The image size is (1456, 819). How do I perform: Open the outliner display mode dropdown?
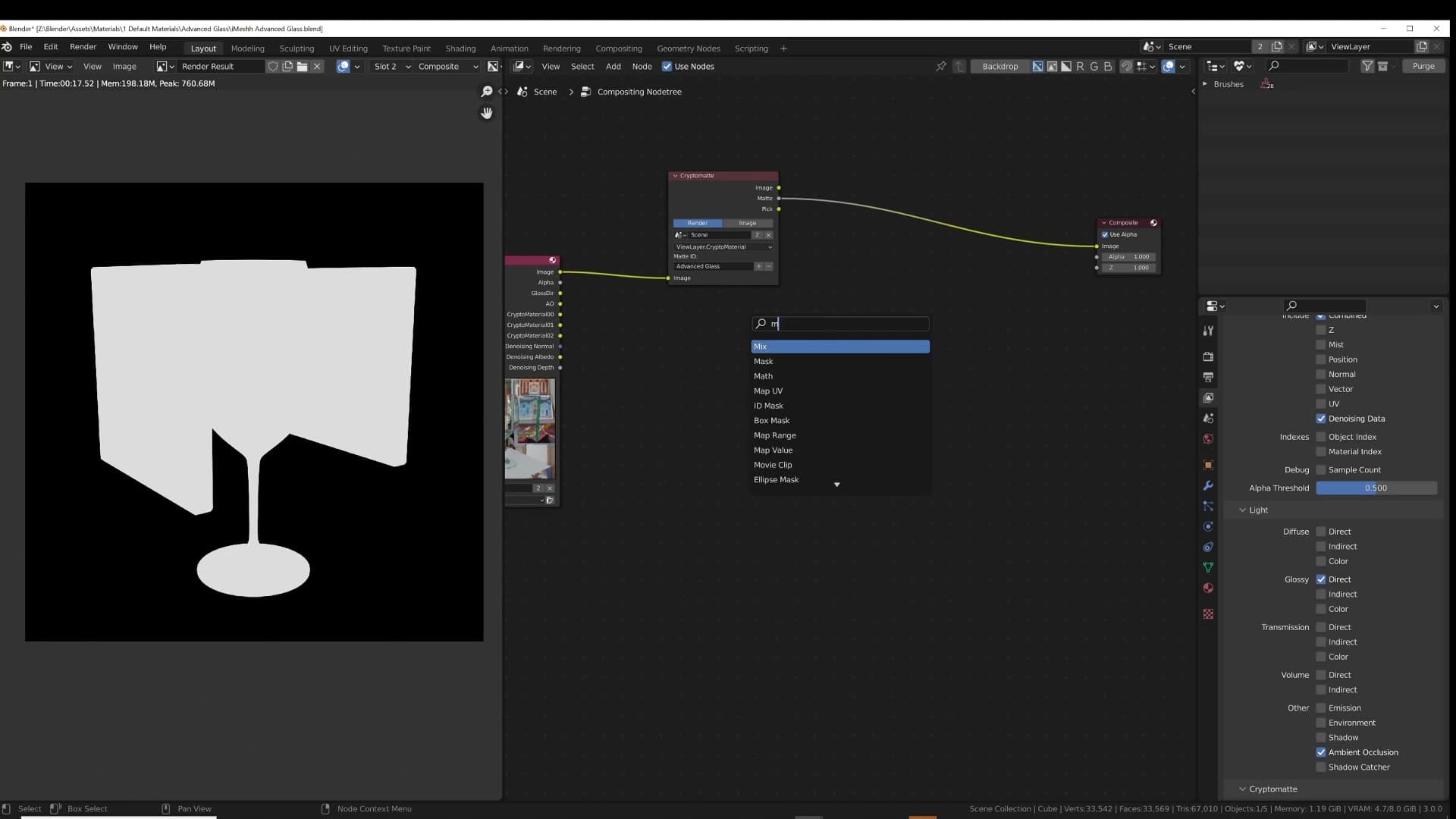(x=1215, y=67)
